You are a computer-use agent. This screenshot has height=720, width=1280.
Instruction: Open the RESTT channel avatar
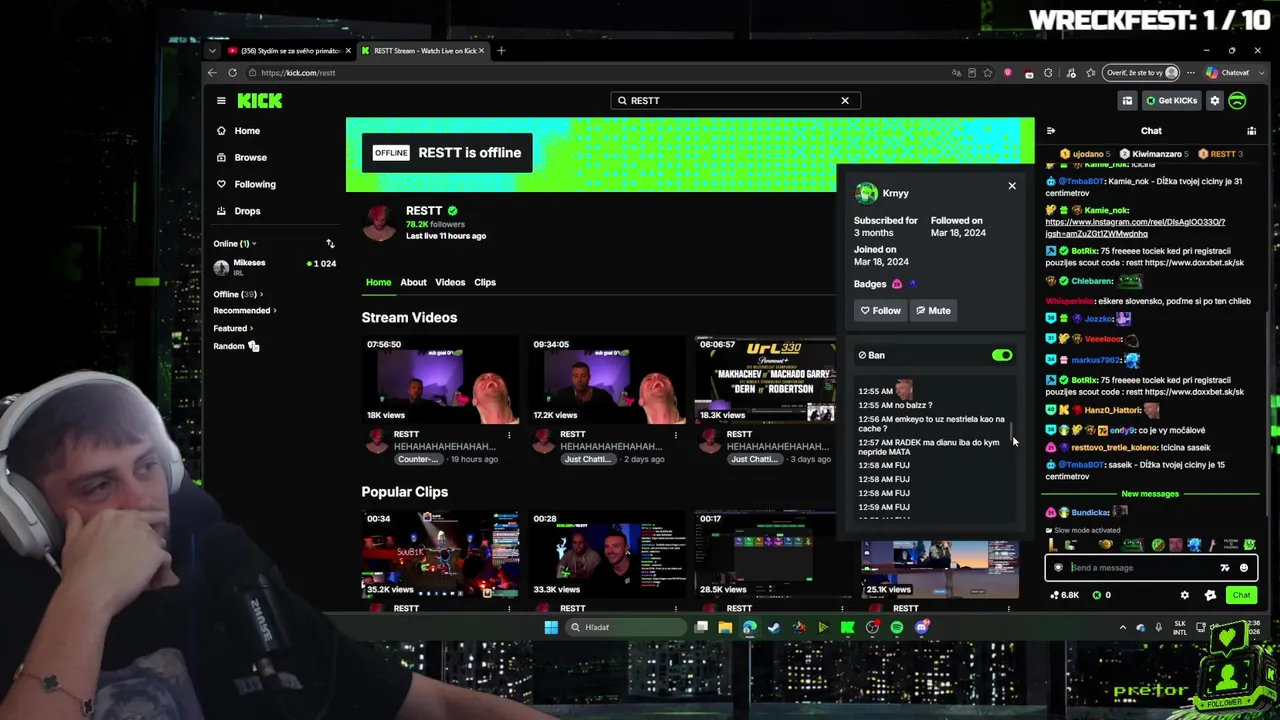379,223
